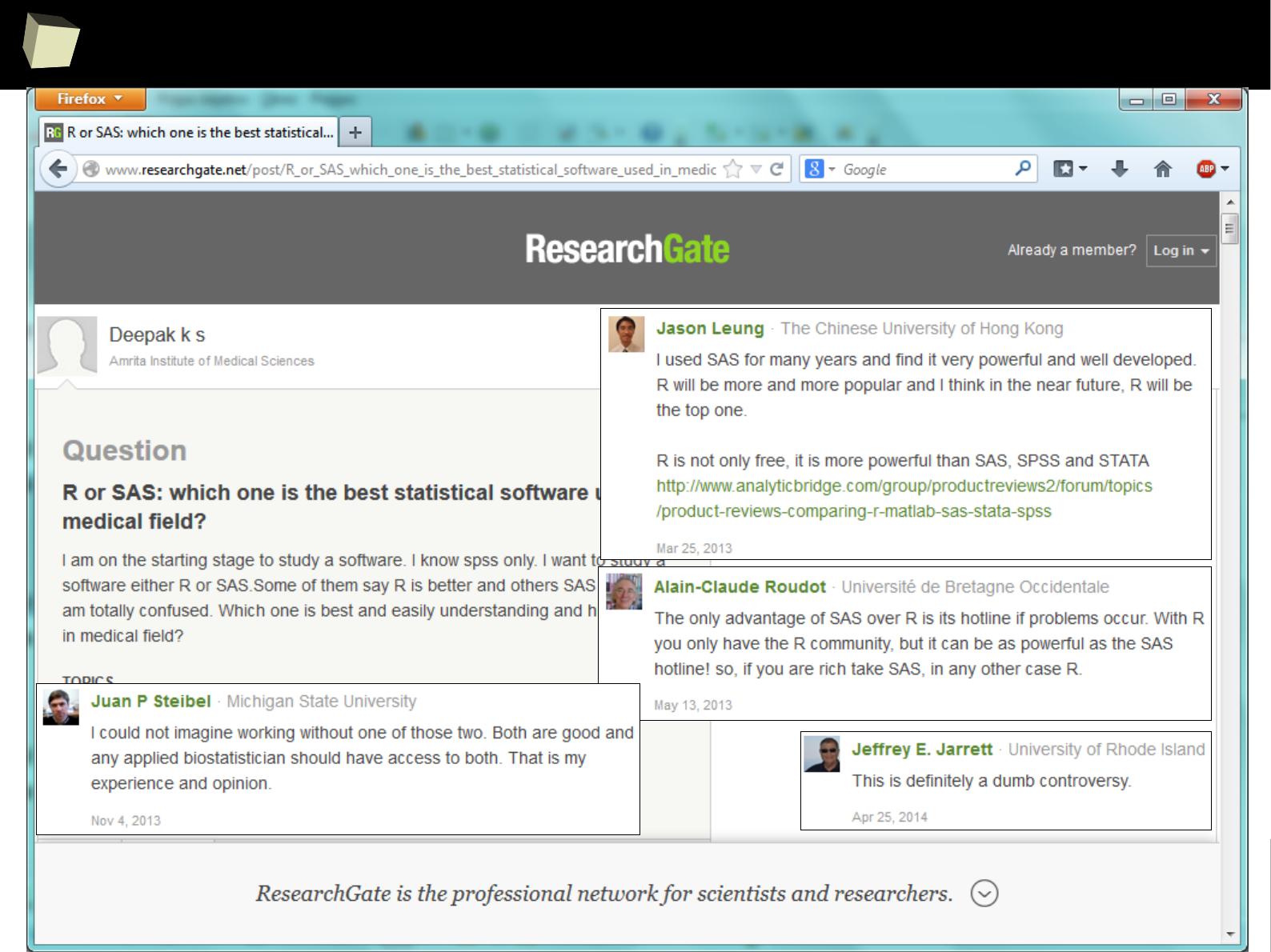
Task: Open the bookmarks dropdown arrow
Action: coord(1083,169)
